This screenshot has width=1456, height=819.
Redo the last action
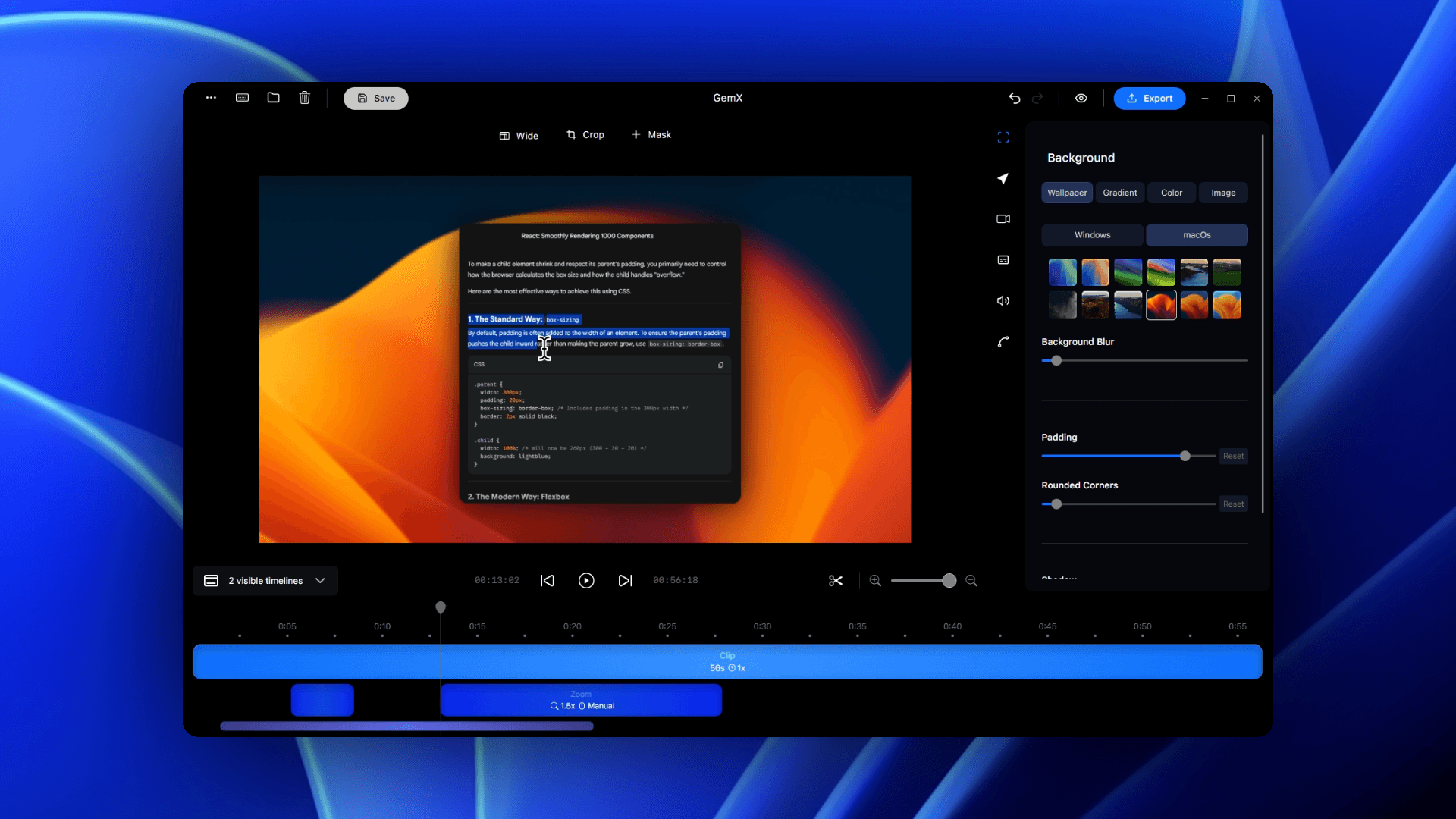(1037, 98)
